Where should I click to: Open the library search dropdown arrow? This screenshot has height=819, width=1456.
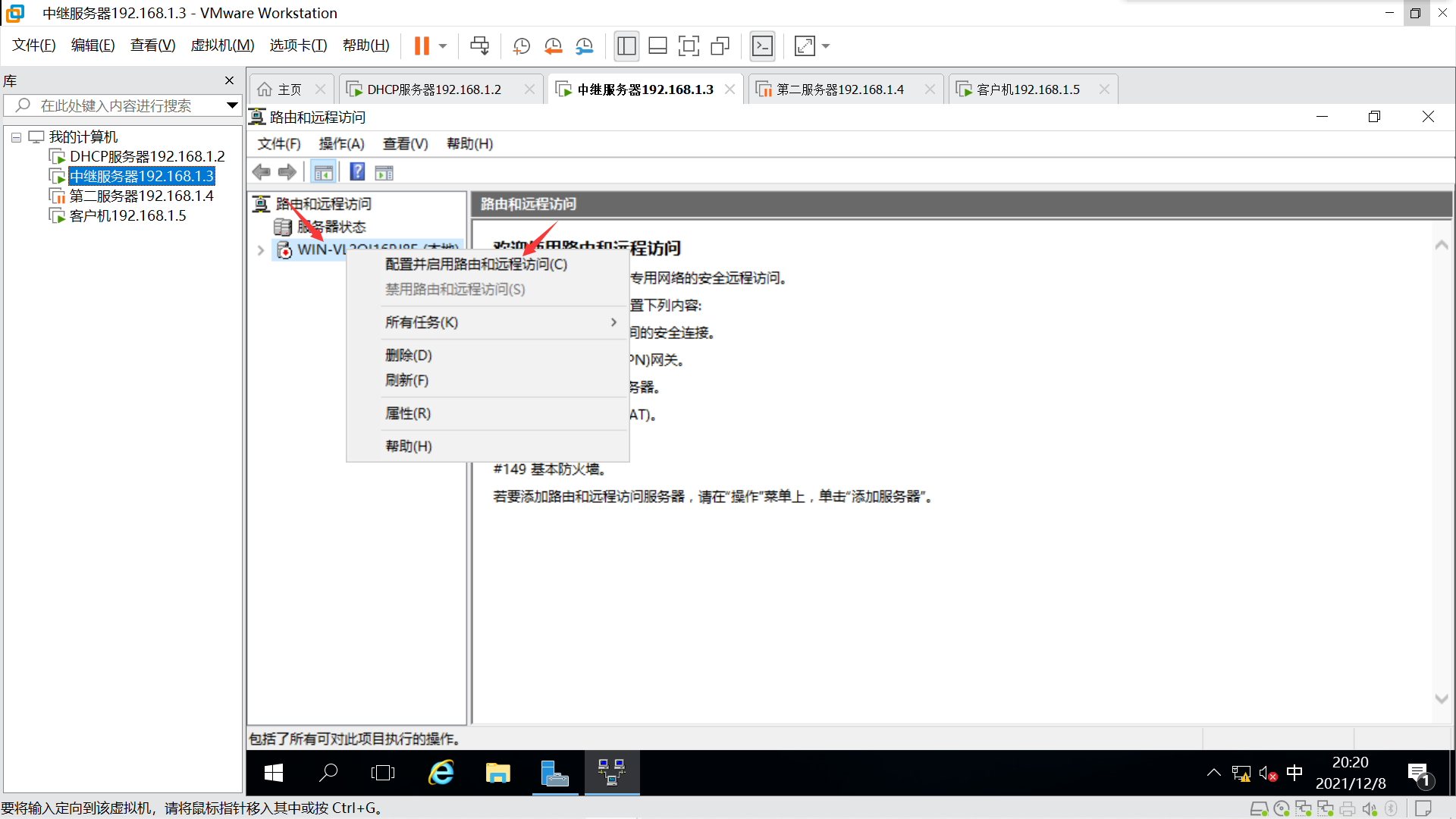pos(232,105)
